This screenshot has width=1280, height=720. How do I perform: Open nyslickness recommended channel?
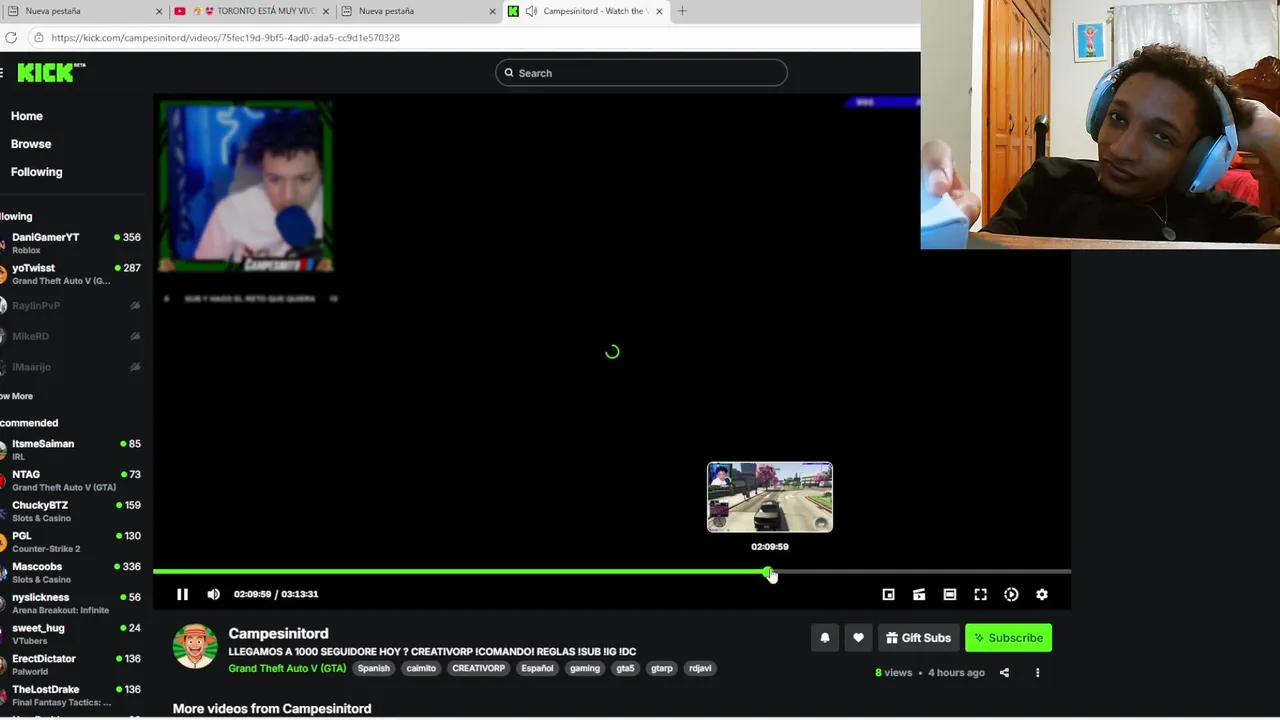72,603
